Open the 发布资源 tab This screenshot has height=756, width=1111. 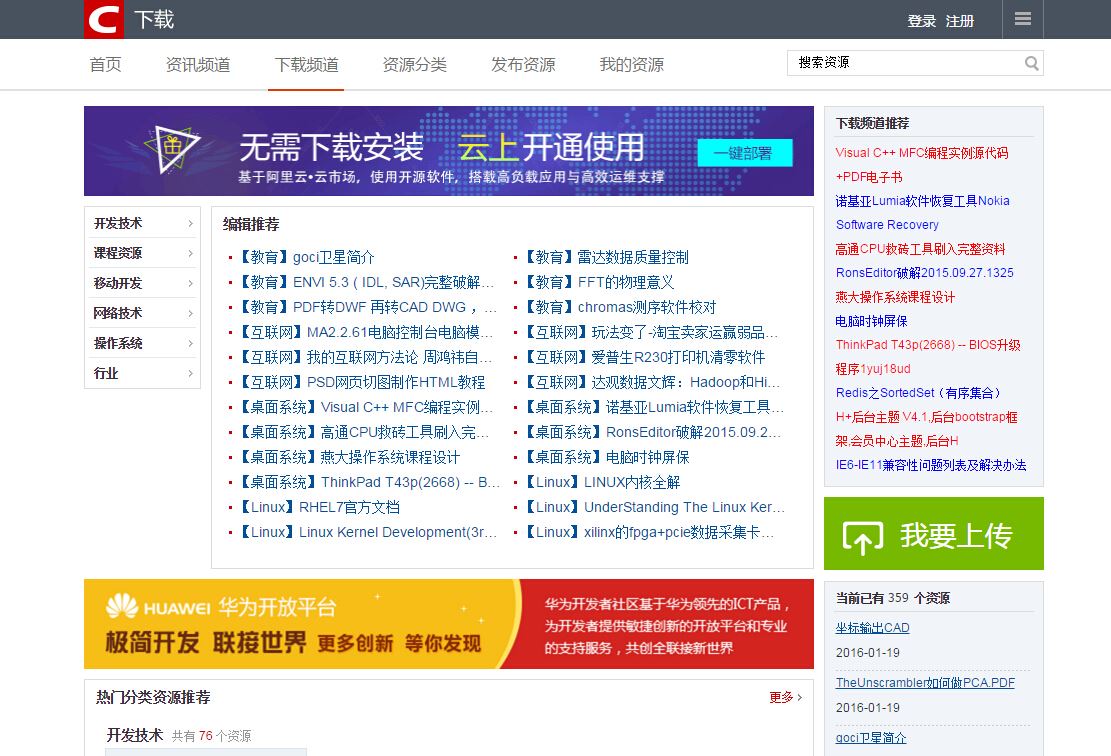(x=523, y=64)
